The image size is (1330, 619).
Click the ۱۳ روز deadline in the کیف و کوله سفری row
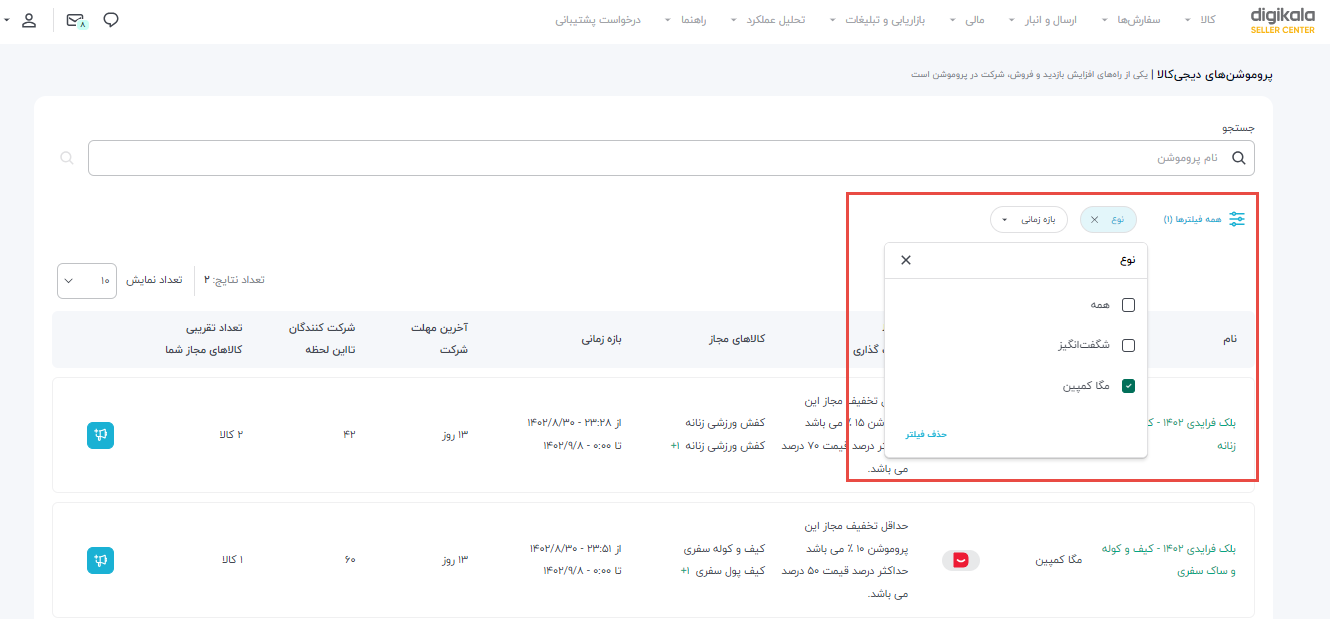(455, 560)
